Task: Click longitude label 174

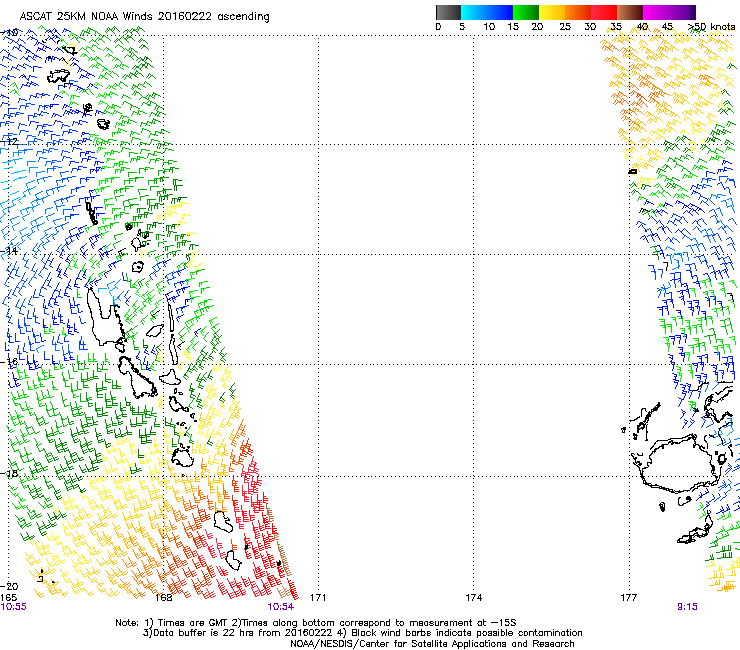Action: (x=473, y=598)
